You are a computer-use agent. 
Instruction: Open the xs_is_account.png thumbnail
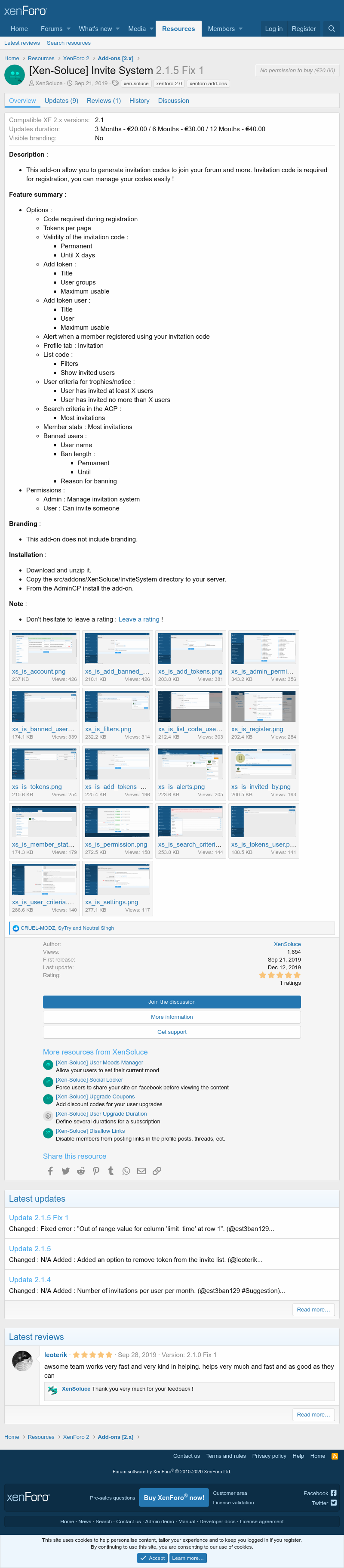44,649
